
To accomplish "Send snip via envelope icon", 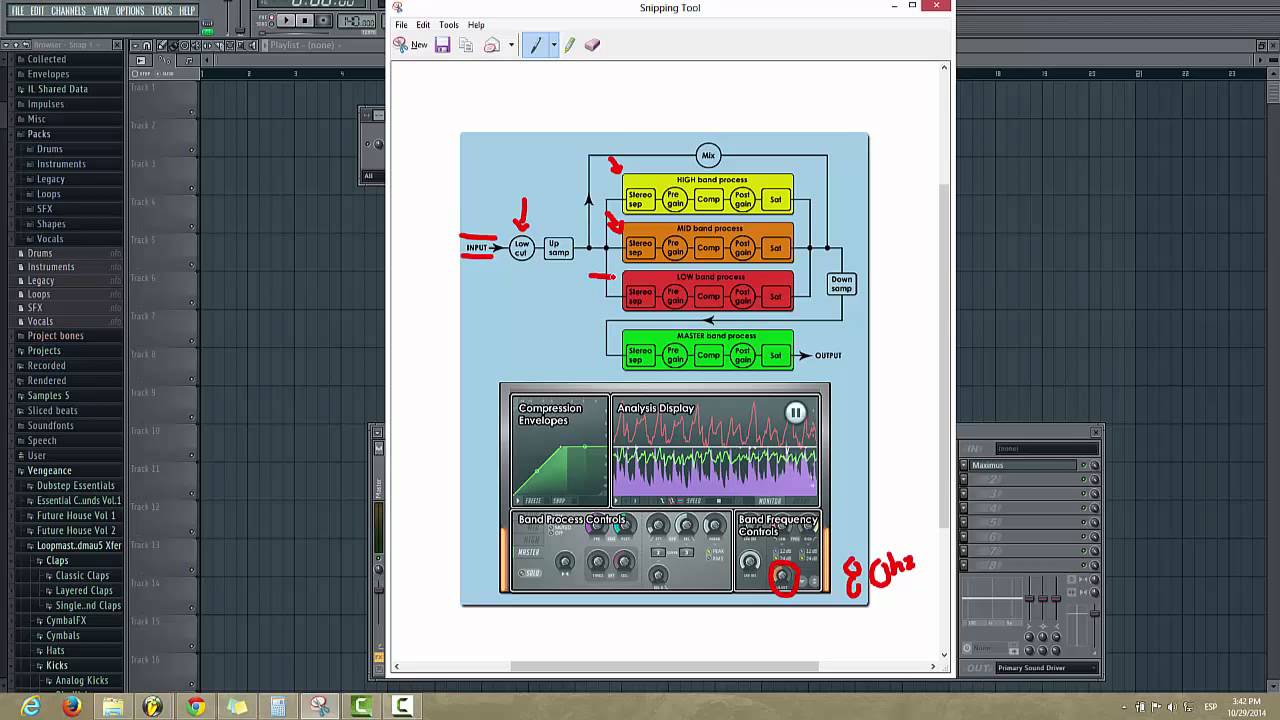I will click(x=492, y=45).
